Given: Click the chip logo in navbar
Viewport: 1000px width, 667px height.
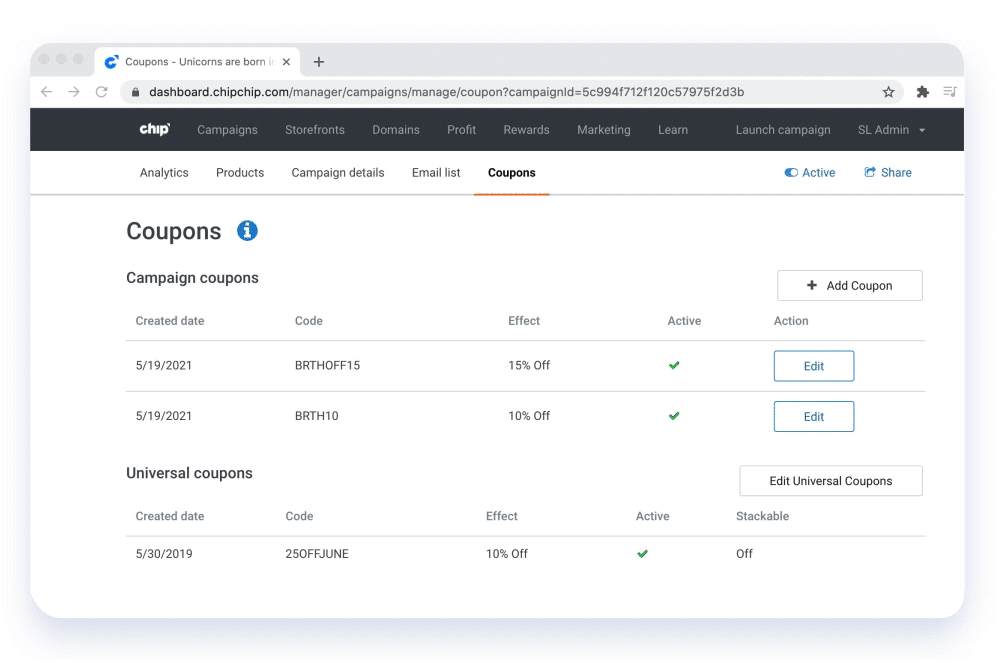Looking at the screenshot, I should click(x=154, y=129).
